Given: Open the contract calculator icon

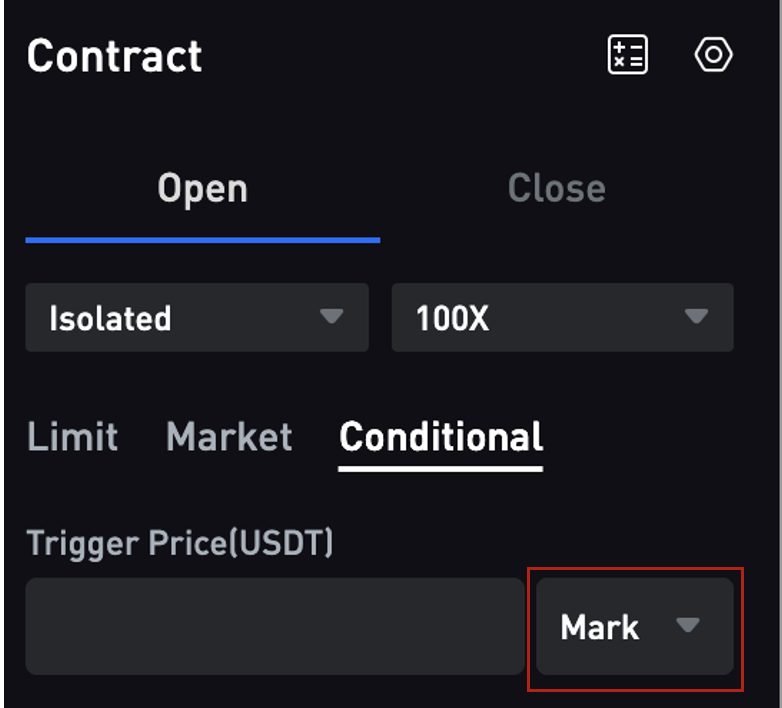Looking at the screenshot, I should point(627,54).
